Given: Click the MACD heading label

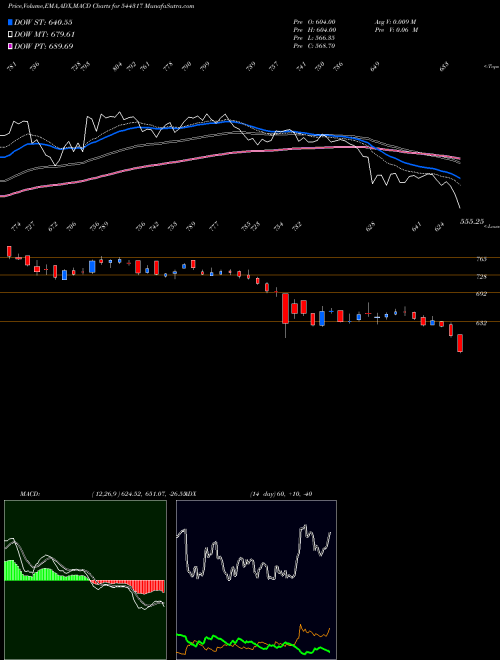Looking at the screenshot, I should pyautogui.click(x=30, y=494).
